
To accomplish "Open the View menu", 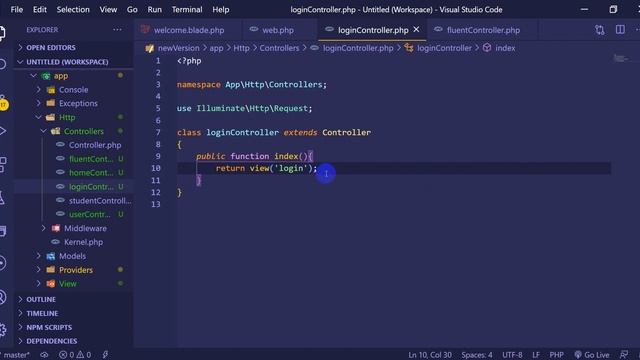I will pyautogui.click(x=108, y=9).
